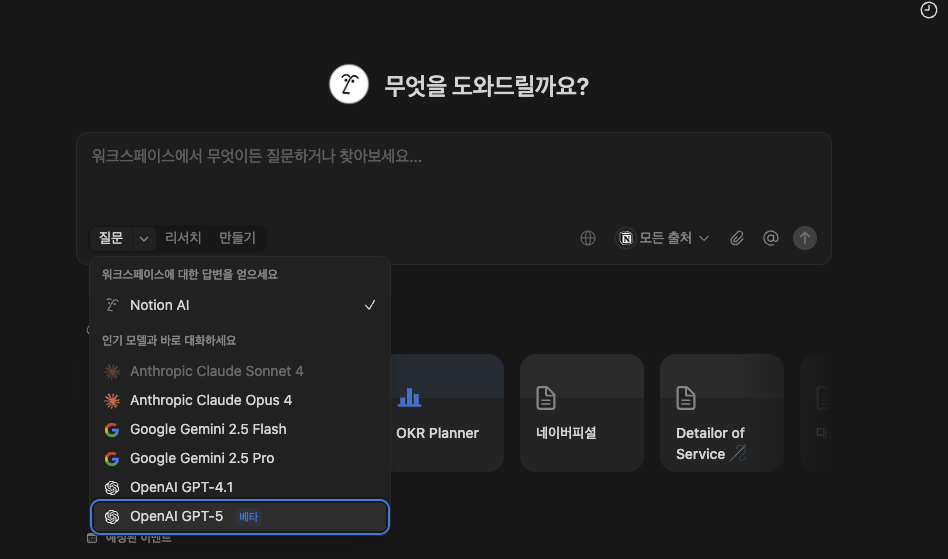Screen dimensions: 948x559
Task: Open the 모든 출처 sources dropdown
Action: 663,238
